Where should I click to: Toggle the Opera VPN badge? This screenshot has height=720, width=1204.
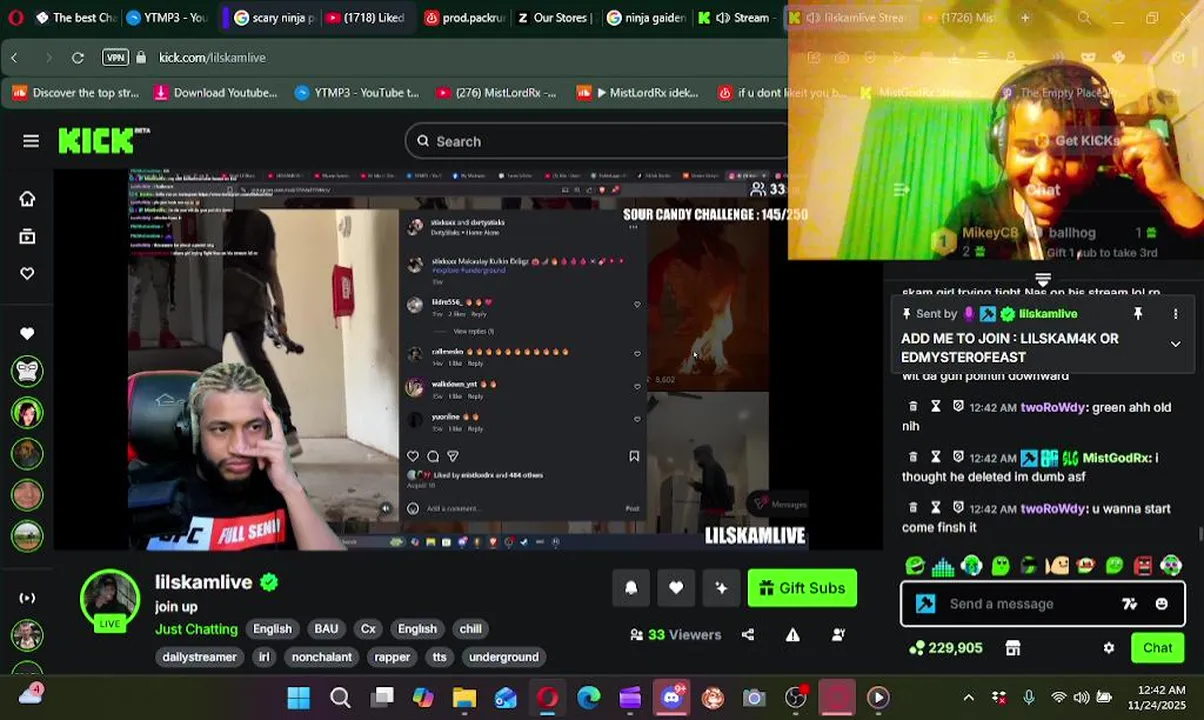coord(116,58)
